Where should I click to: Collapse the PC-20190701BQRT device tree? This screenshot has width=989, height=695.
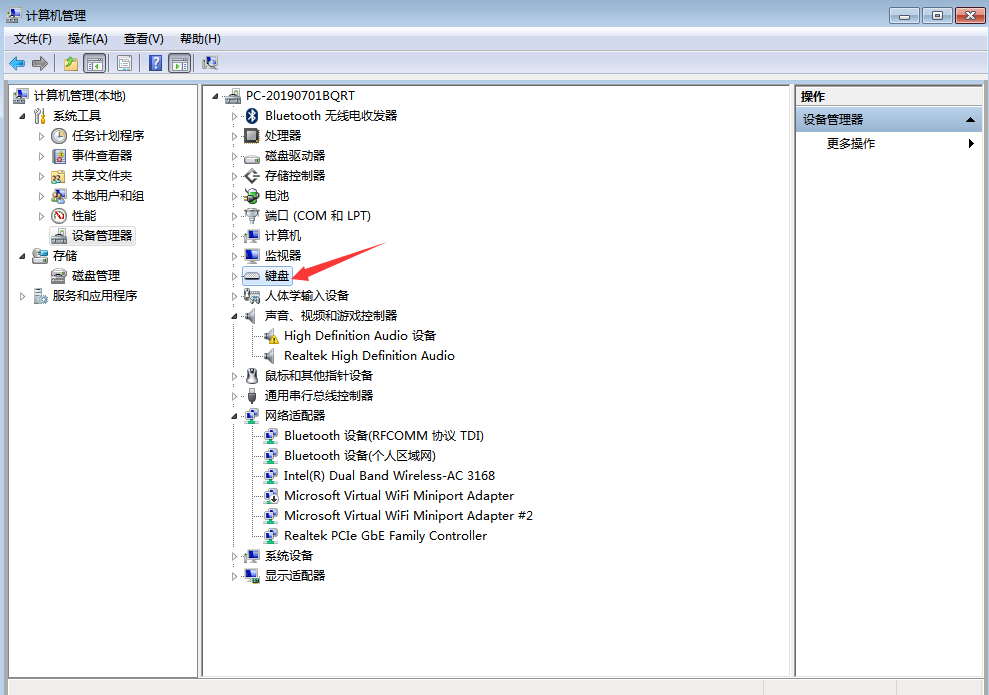tap(216, 96)
